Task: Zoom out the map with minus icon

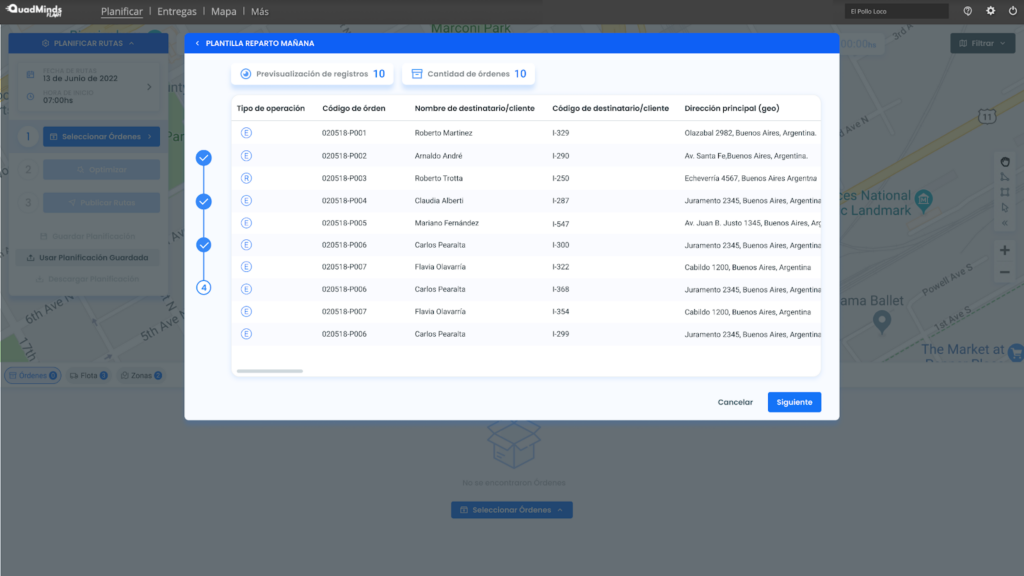Action: tap(1004, 272)
